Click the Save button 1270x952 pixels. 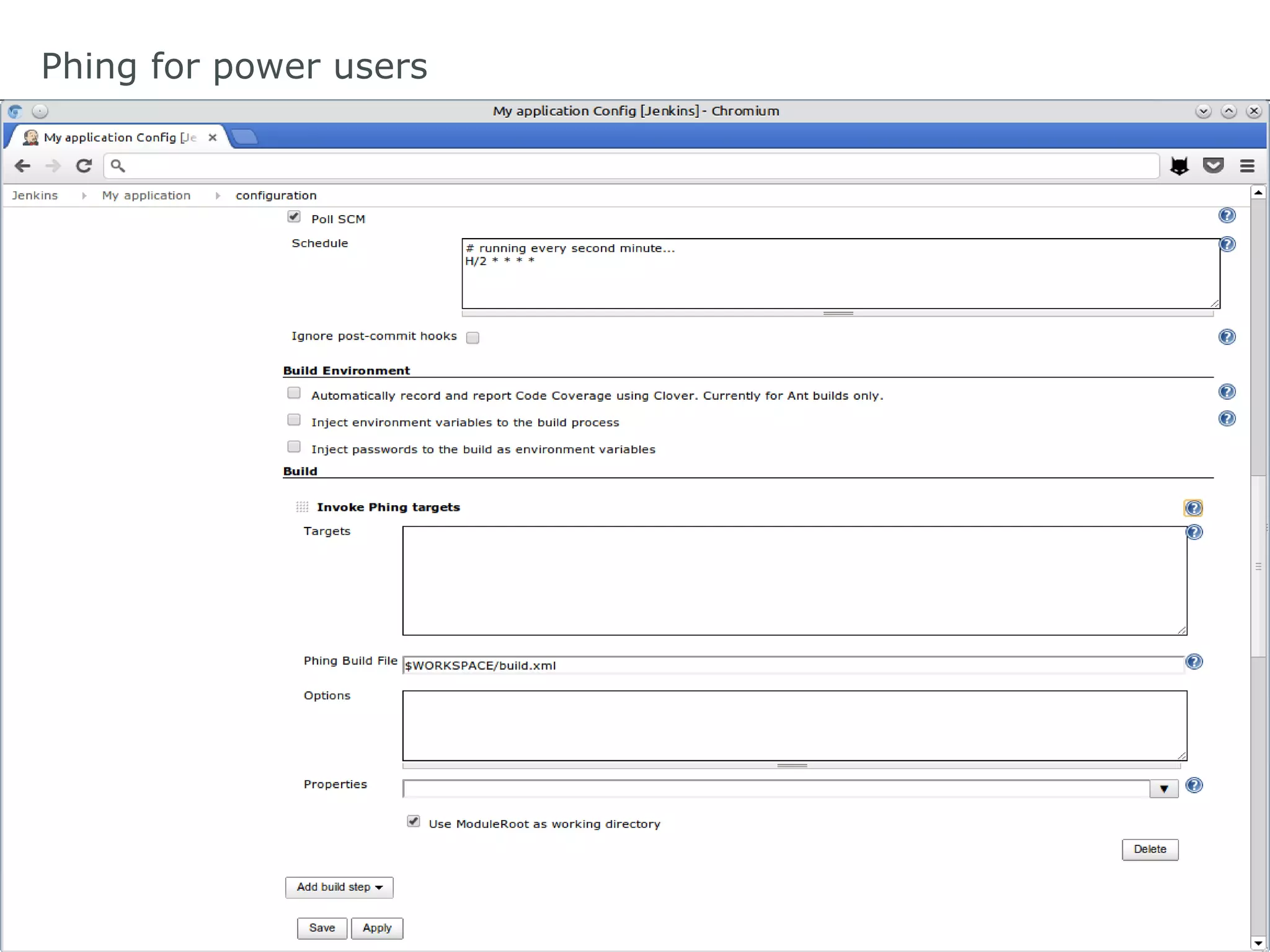(322, 928)
